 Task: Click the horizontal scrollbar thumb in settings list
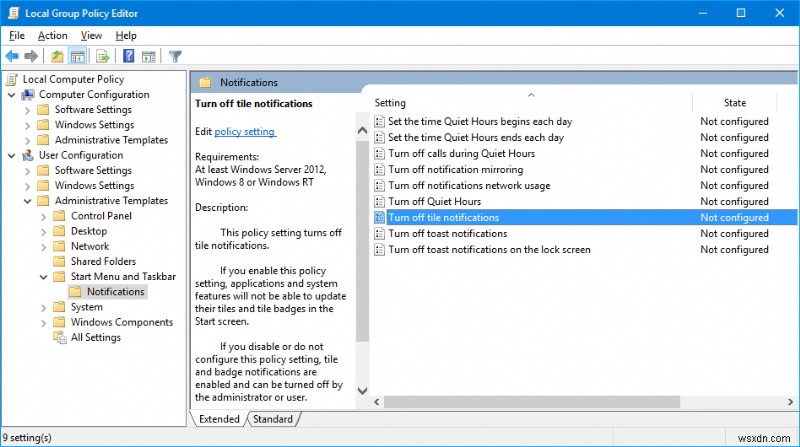click(532, 402)
